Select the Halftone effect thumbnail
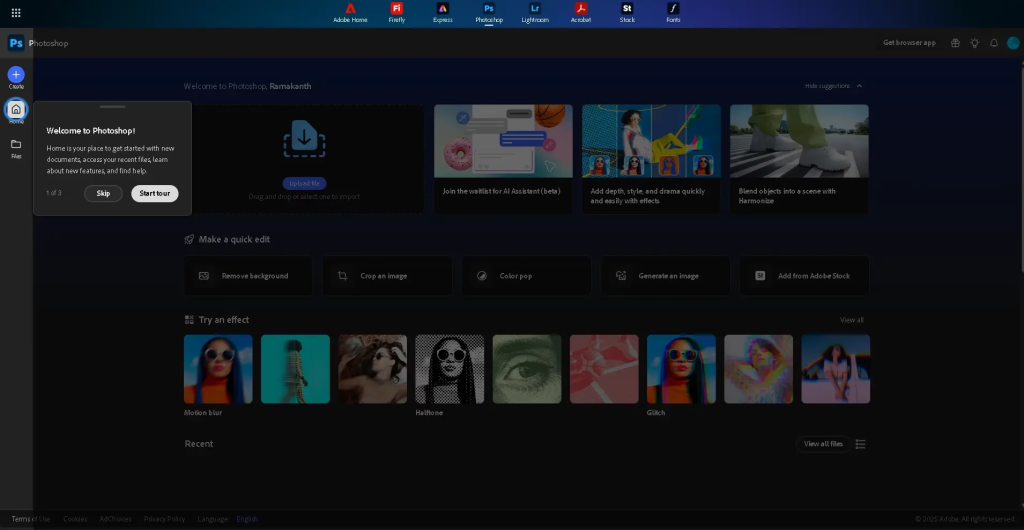 coord(450,369)
